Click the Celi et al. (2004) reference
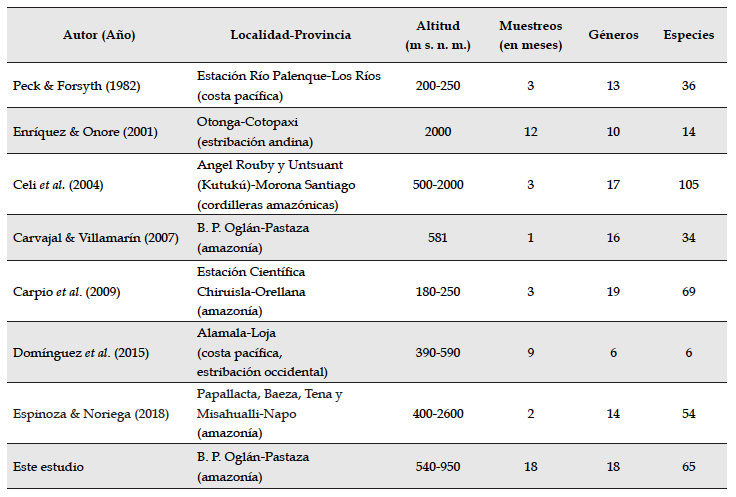The width and height of the screenshot is (736, 497). (57, 185)
